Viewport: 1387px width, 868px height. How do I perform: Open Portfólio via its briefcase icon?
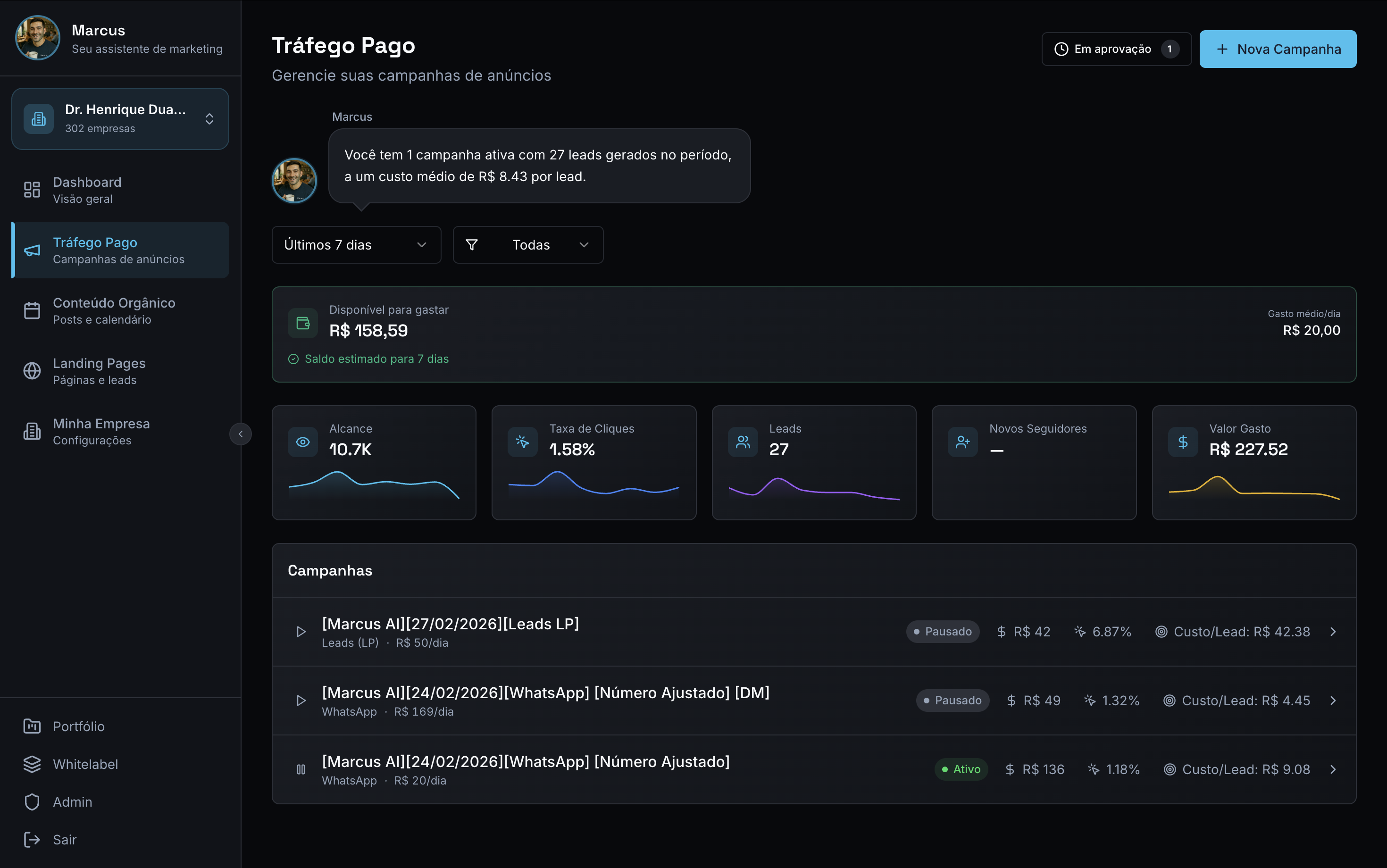pyautogui.click(x=32, y=726)
